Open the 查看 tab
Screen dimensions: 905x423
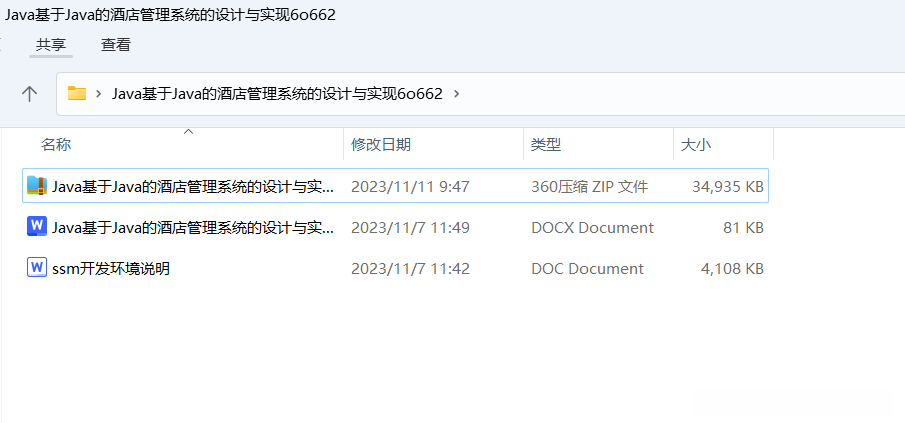(116, 44)
